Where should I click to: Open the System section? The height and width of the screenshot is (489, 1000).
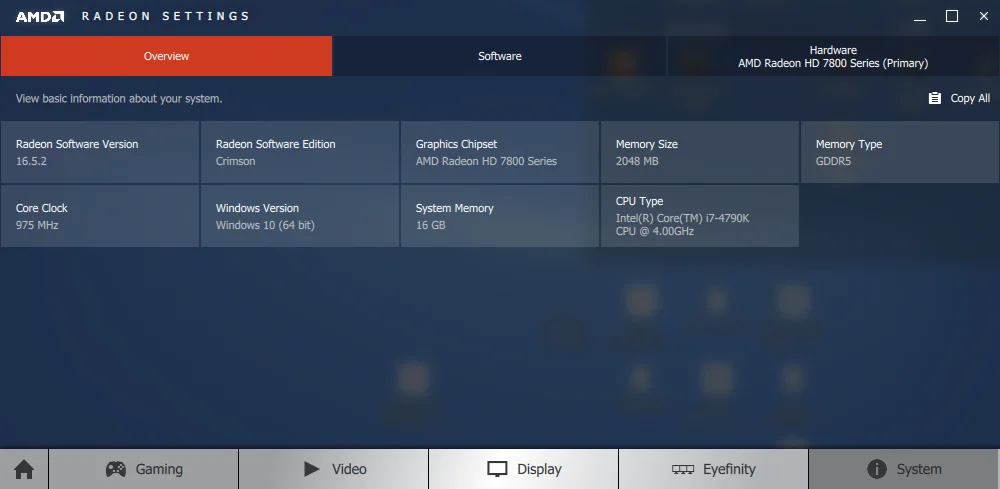(x=904, y=469)
